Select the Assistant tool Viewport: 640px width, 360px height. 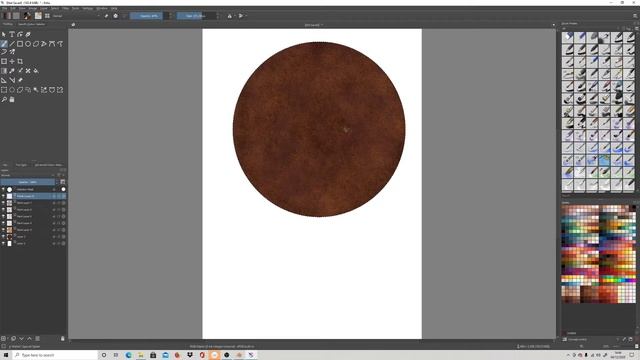4,80
